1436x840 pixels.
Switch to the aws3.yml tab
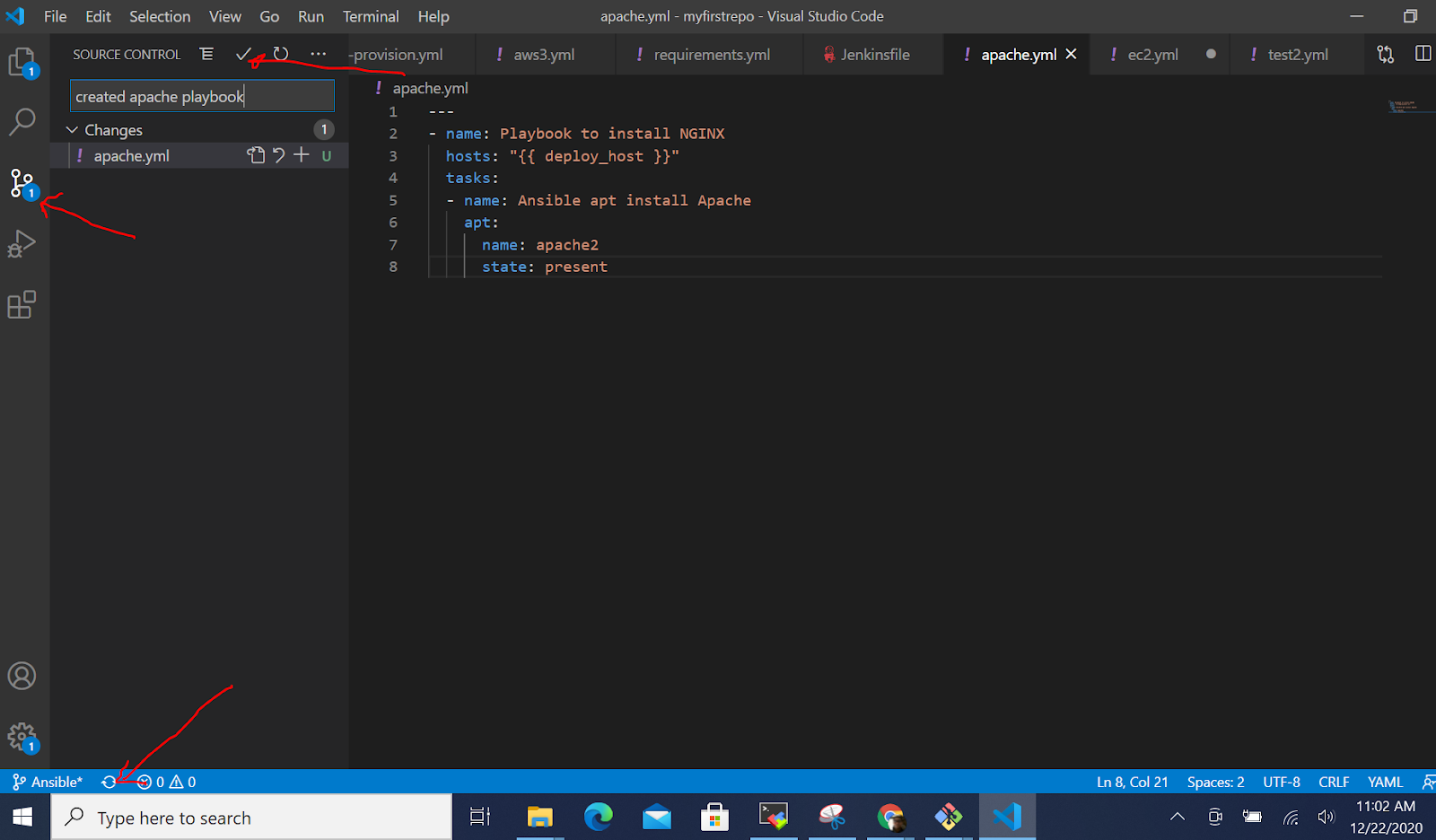click(x=544, y=55)
